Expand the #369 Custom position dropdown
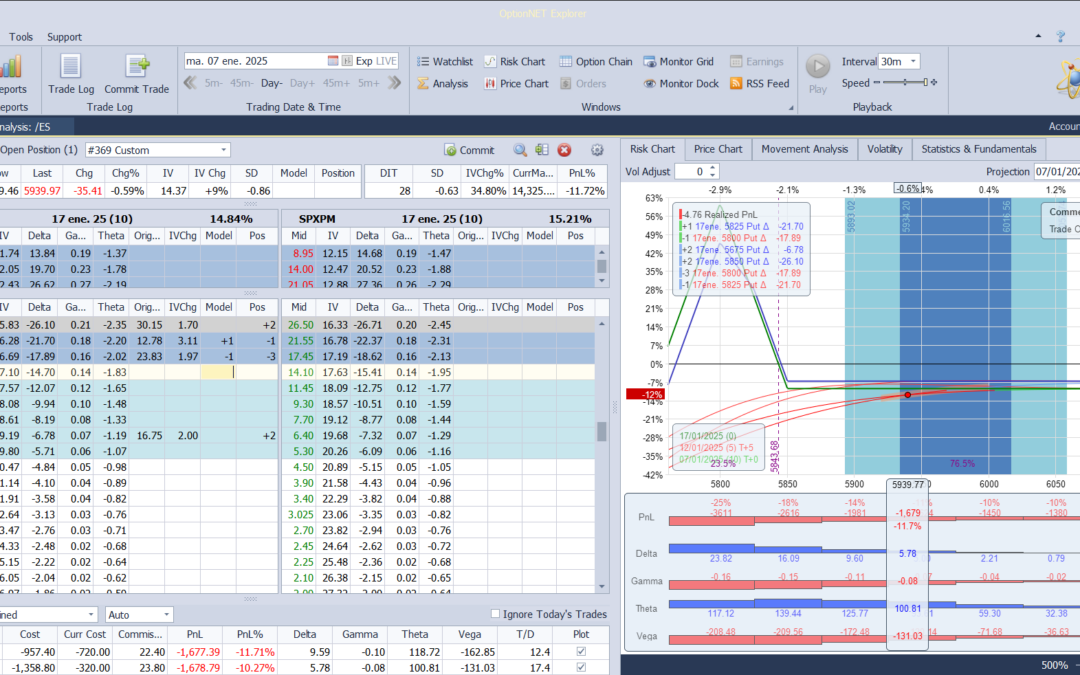The width and height of the screenshot is (1080, 675). pyautogui.click(x=223, y=150)
